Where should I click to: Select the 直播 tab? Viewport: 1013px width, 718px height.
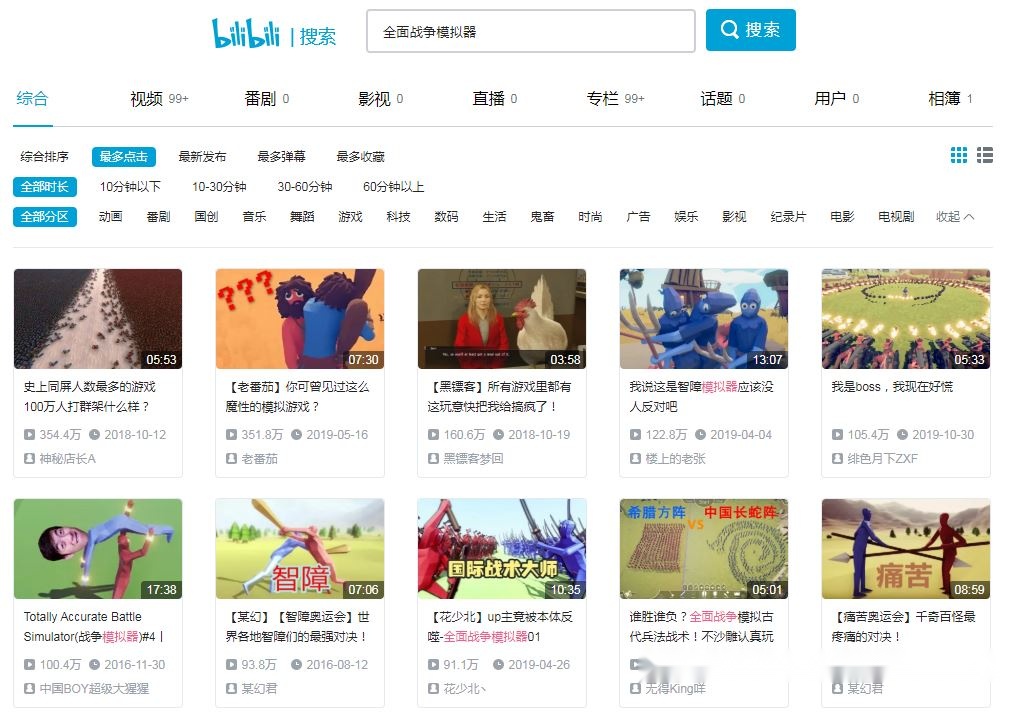pyautogui.click(x=494, y=98)
